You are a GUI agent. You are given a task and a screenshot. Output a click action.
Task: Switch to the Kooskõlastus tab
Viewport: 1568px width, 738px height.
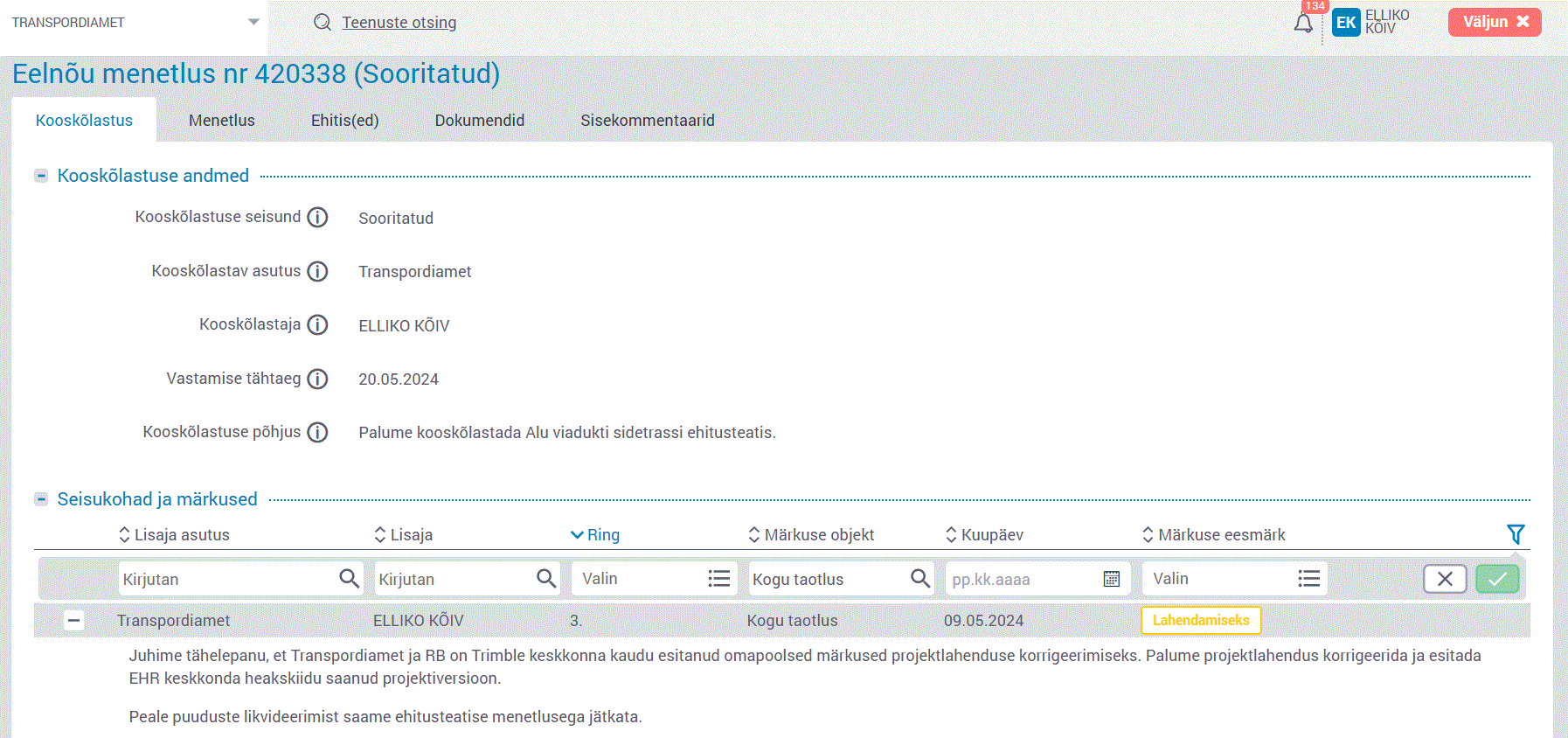(84, 121)
